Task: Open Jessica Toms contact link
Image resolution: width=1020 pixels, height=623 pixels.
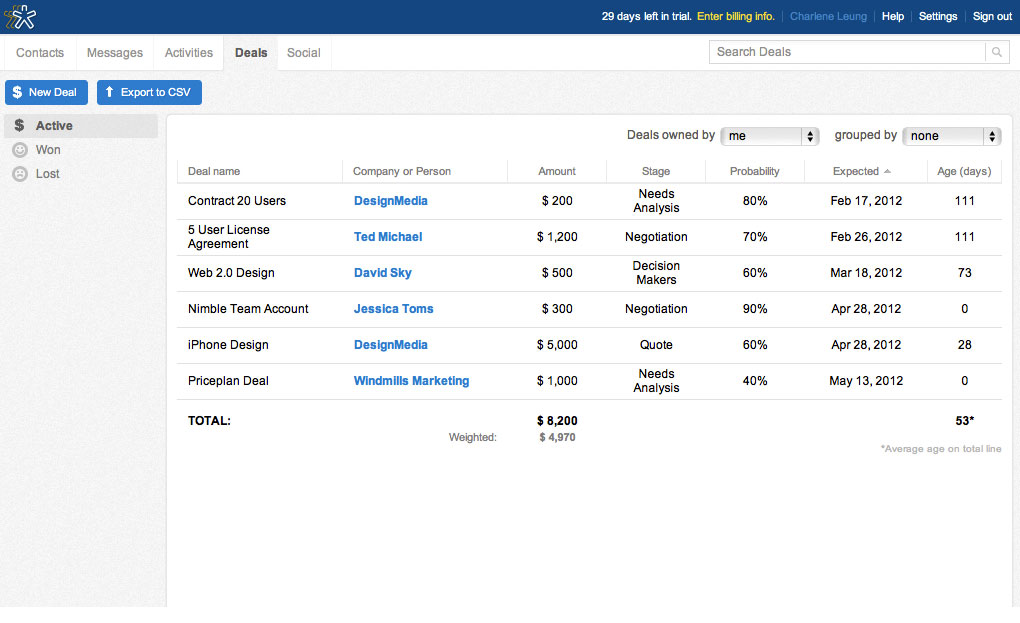Action: 393,309
